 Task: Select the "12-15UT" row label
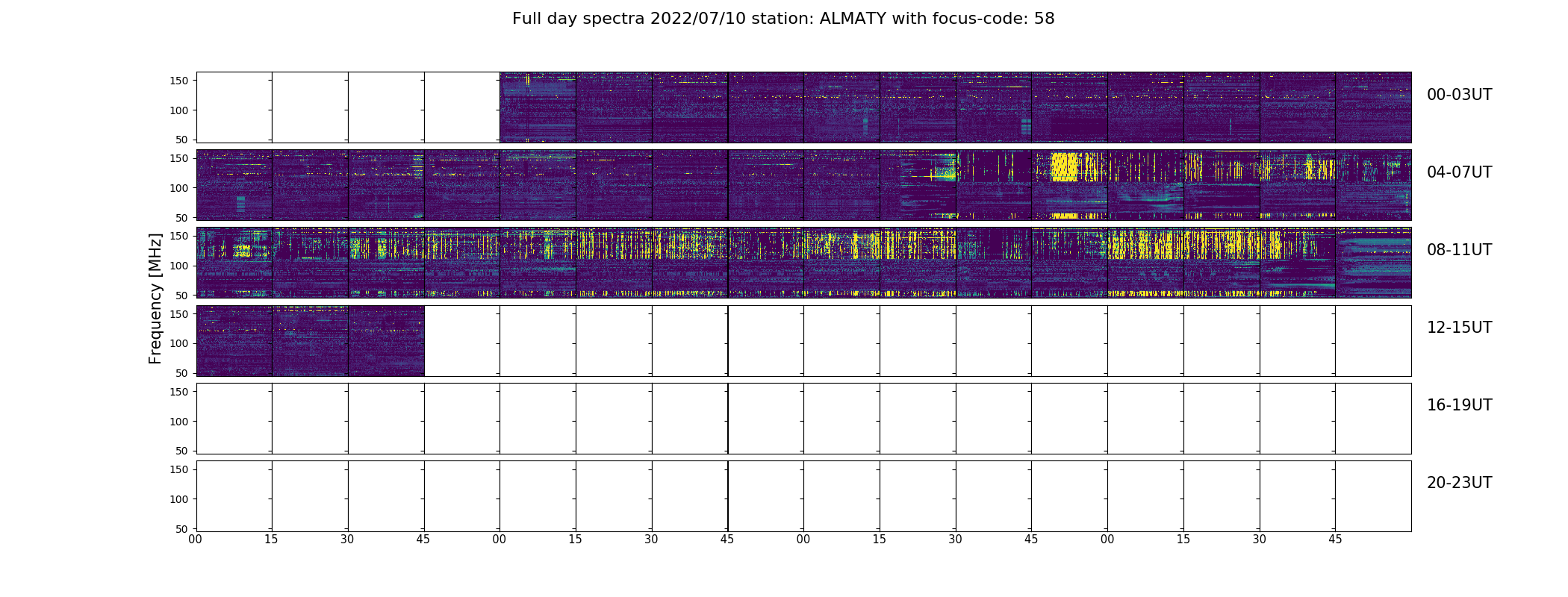coord(1459,328)
